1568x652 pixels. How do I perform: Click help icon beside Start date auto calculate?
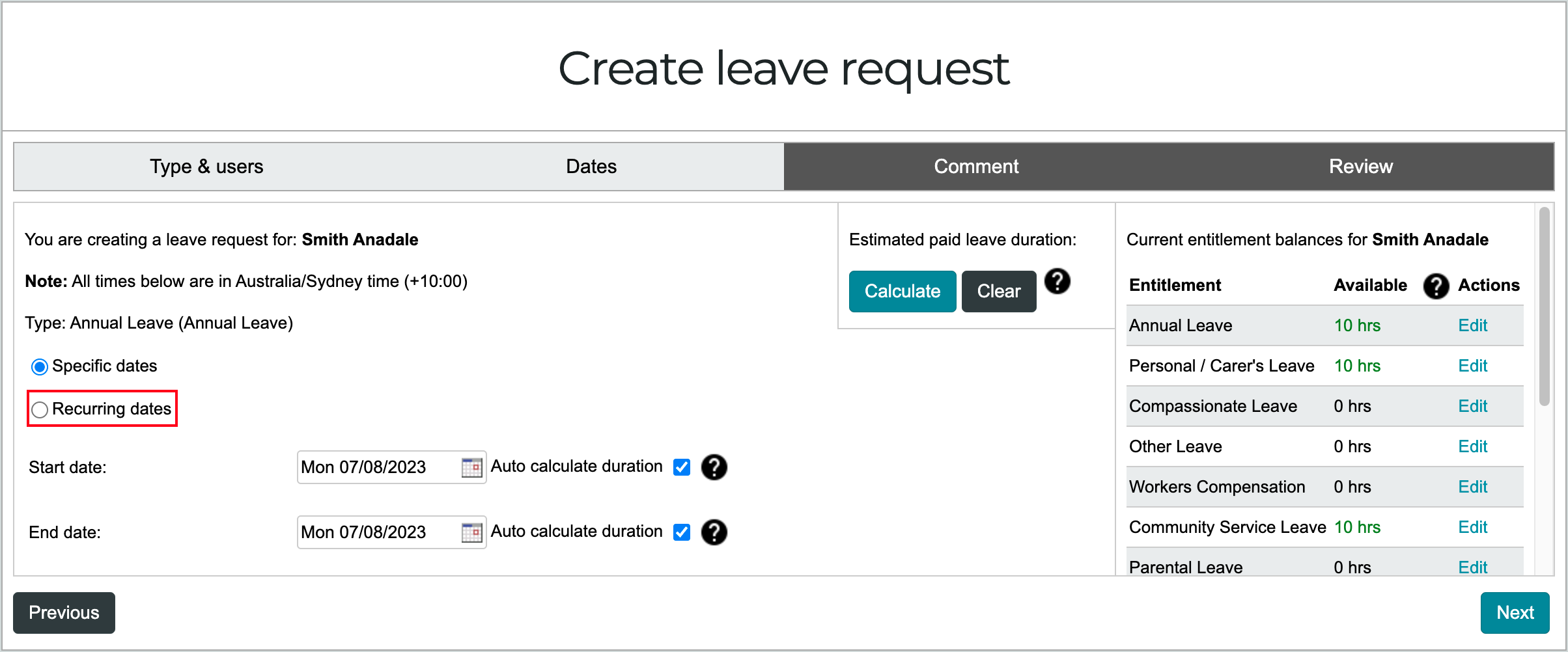714,467
